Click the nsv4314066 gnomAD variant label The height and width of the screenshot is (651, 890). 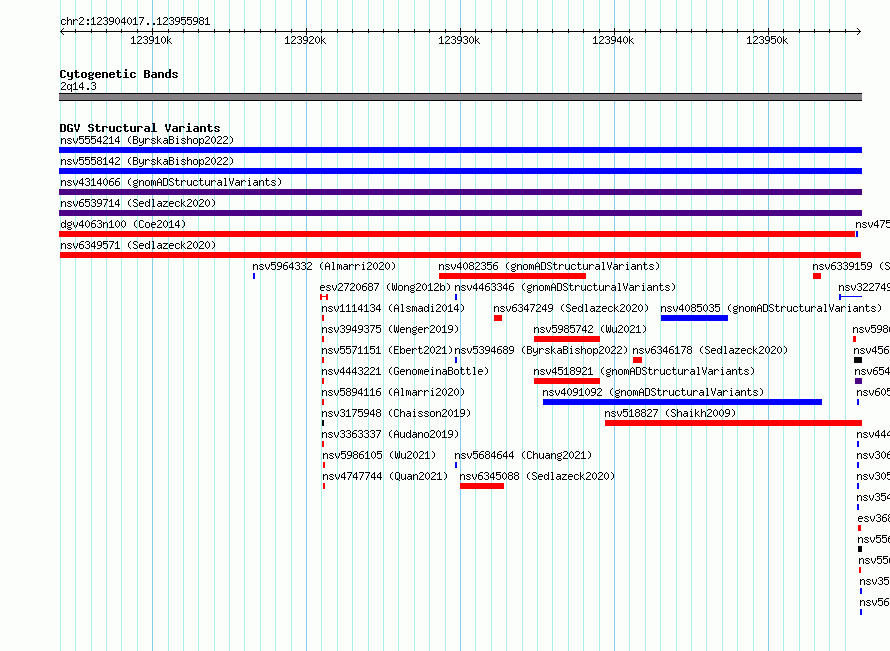171,182
